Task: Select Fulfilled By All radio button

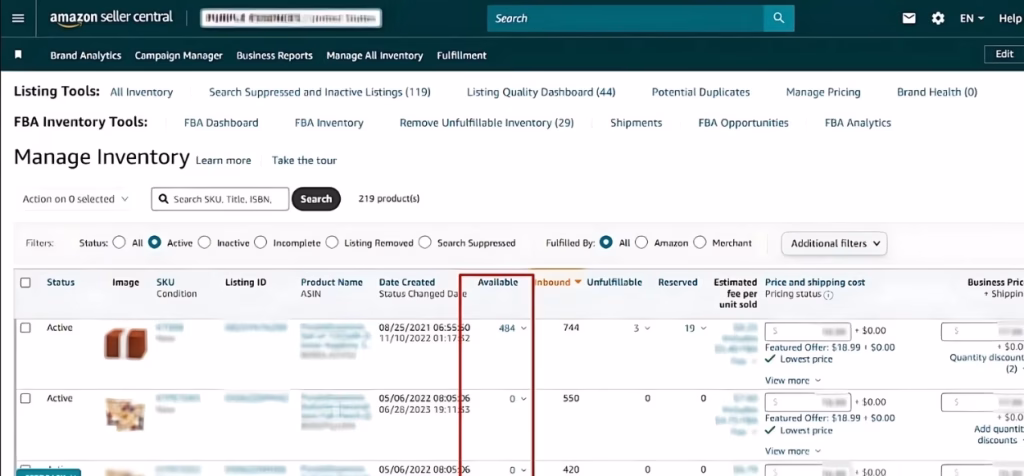Action: (606, 242)
